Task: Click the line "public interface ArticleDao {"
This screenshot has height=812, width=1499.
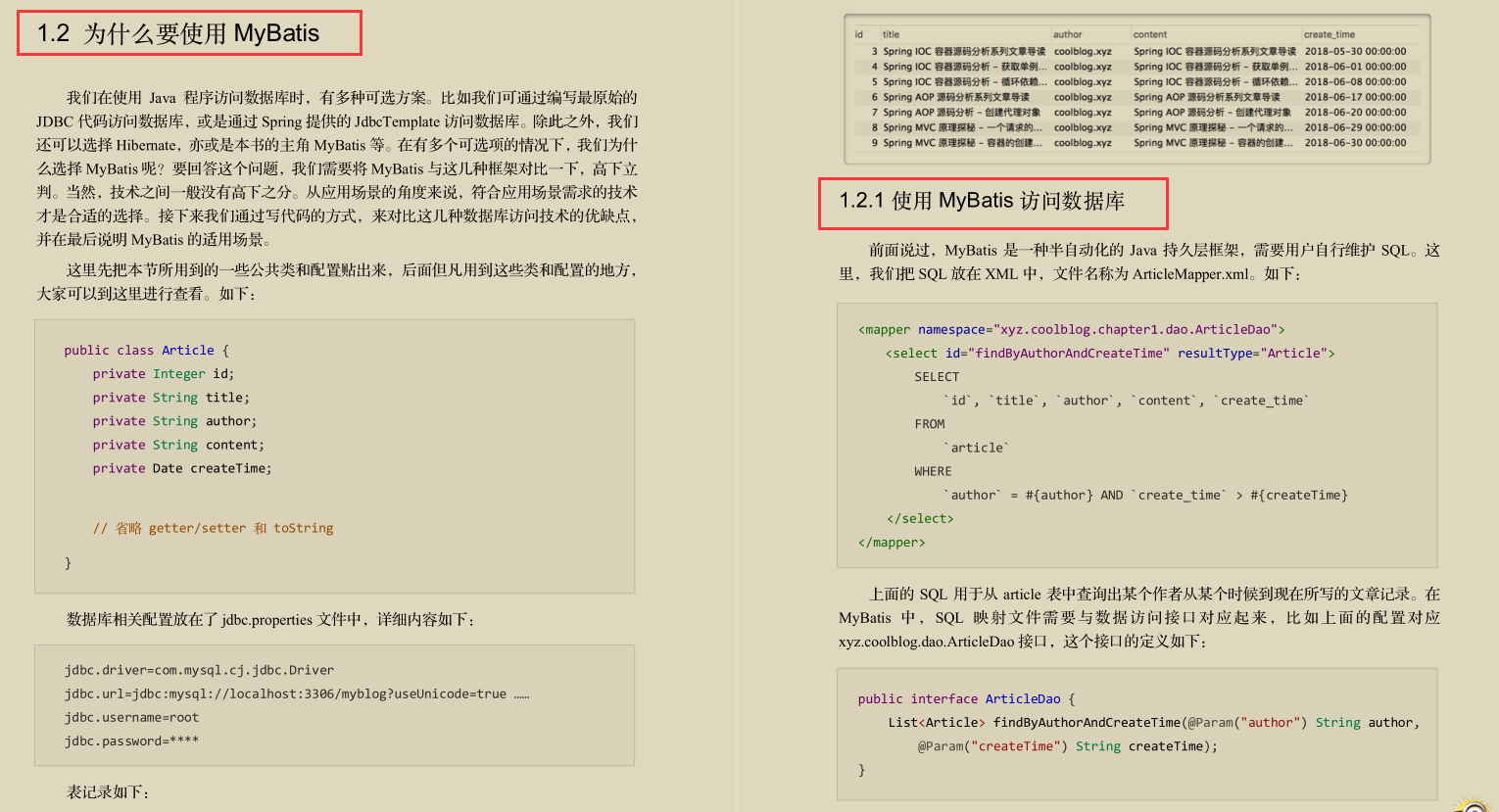Action: [966, 698]
